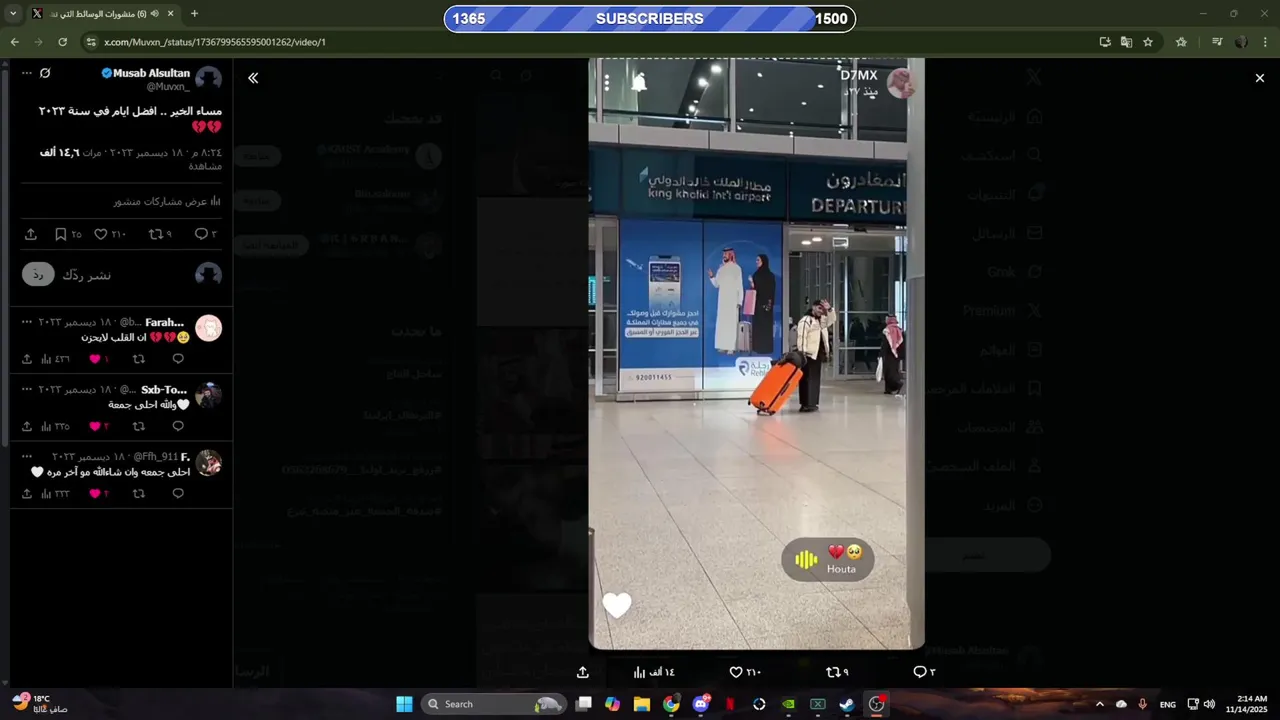1280x720 pixels.
Task: Open the browser tab search dropdown
Action: (x=14, y=14)
